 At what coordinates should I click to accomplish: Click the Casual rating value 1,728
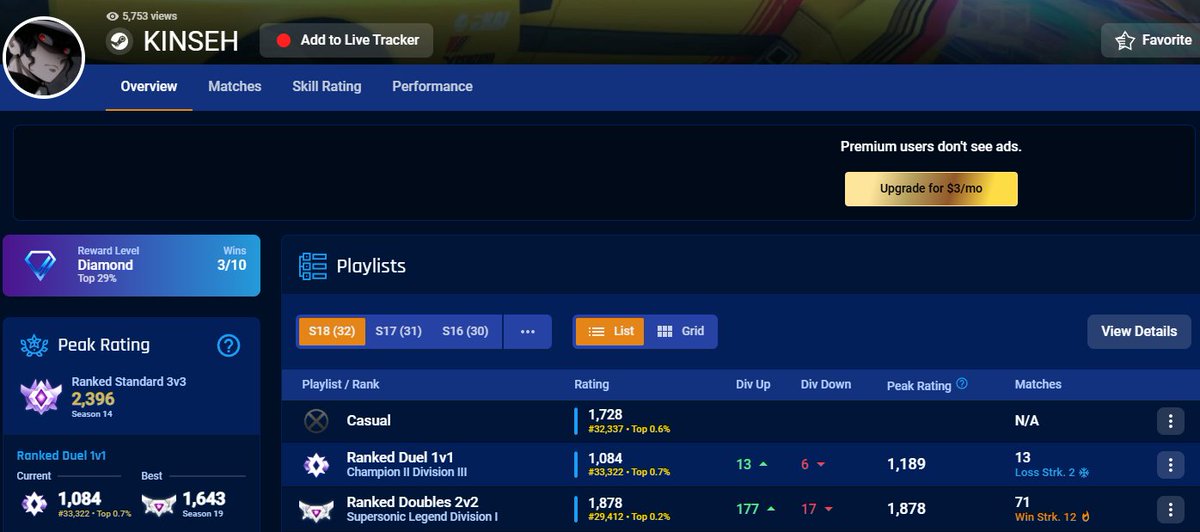(605, 414)
